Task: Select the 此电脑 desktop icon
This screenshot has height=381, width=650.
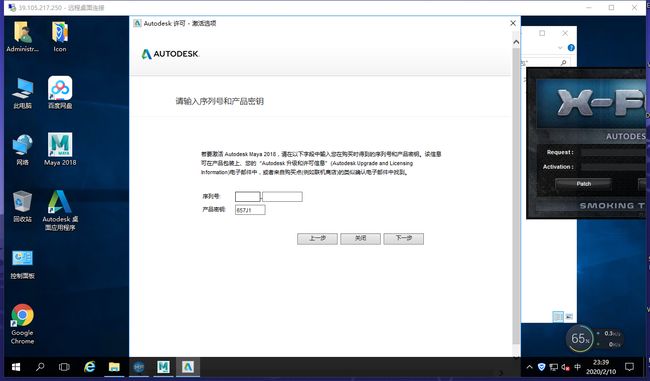Action: tap(22, 93)
